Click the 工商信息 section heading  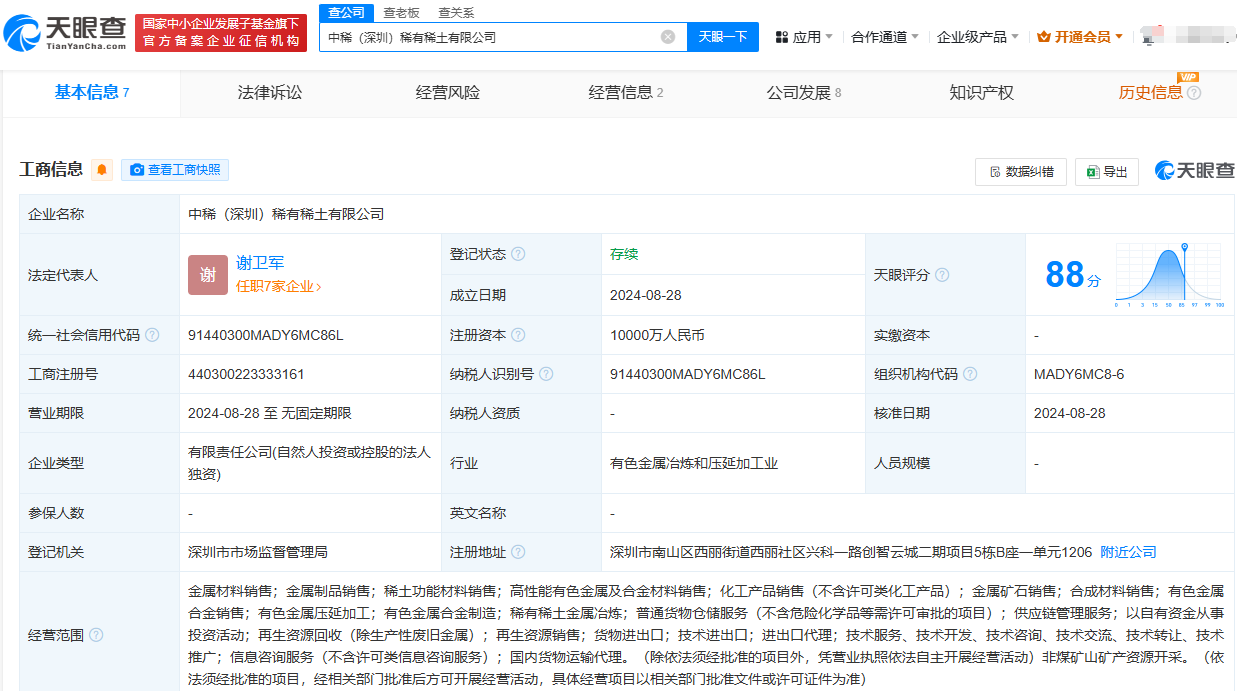[51, 170]
